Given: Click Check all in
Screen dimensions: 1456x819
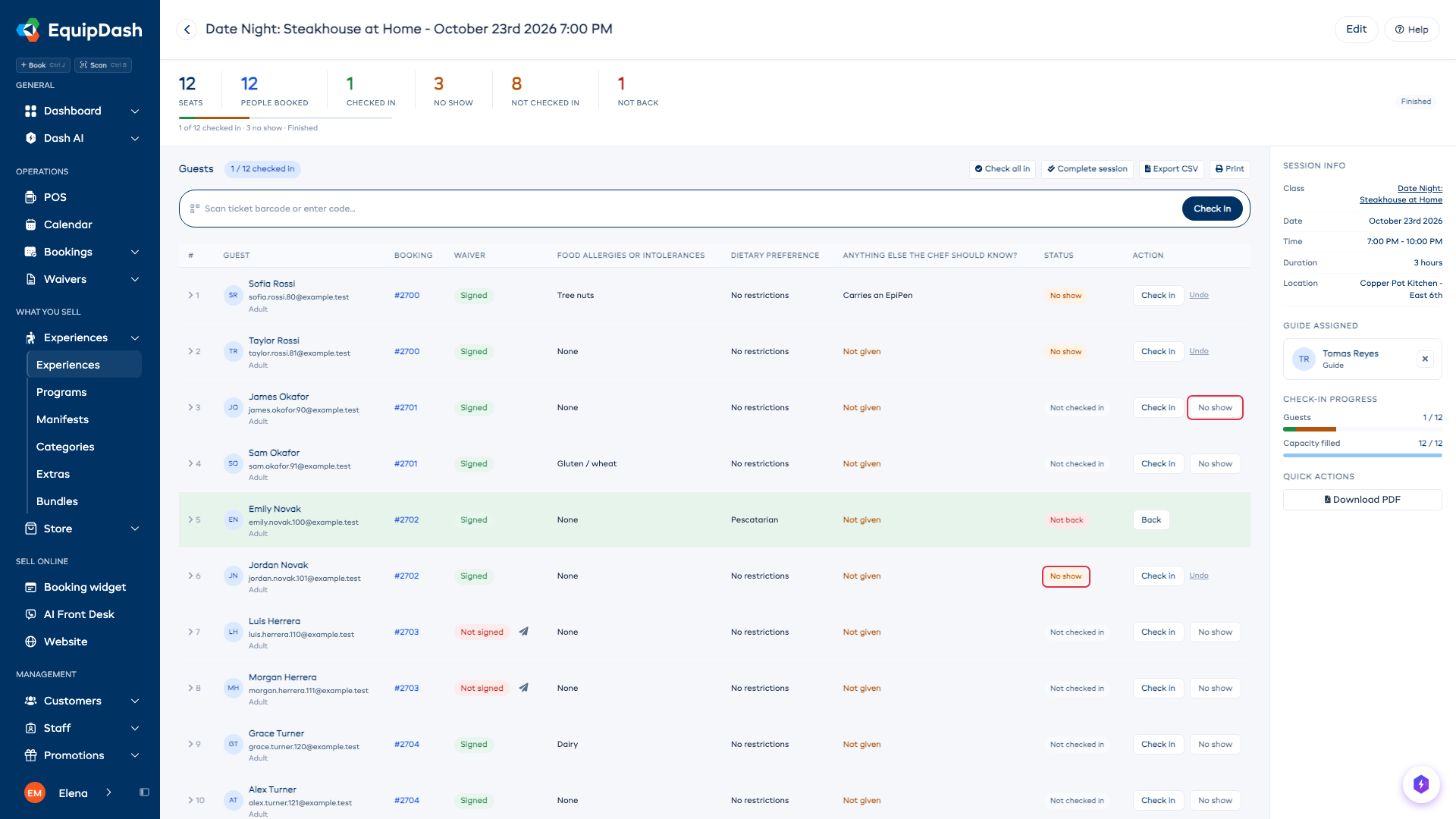Looking at the screenshot, I should point(1003,169).
